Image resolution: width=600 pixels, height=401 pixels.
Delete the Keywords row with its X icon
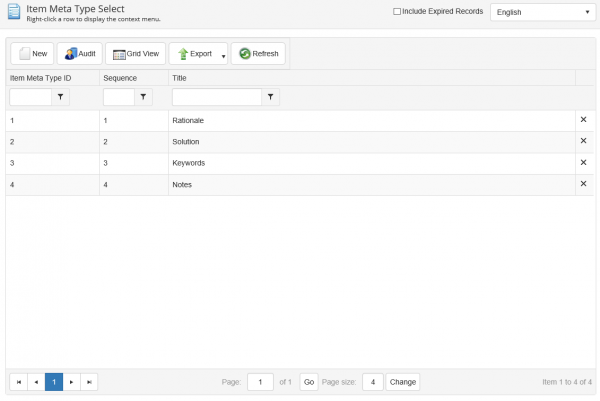pos(584,163)
